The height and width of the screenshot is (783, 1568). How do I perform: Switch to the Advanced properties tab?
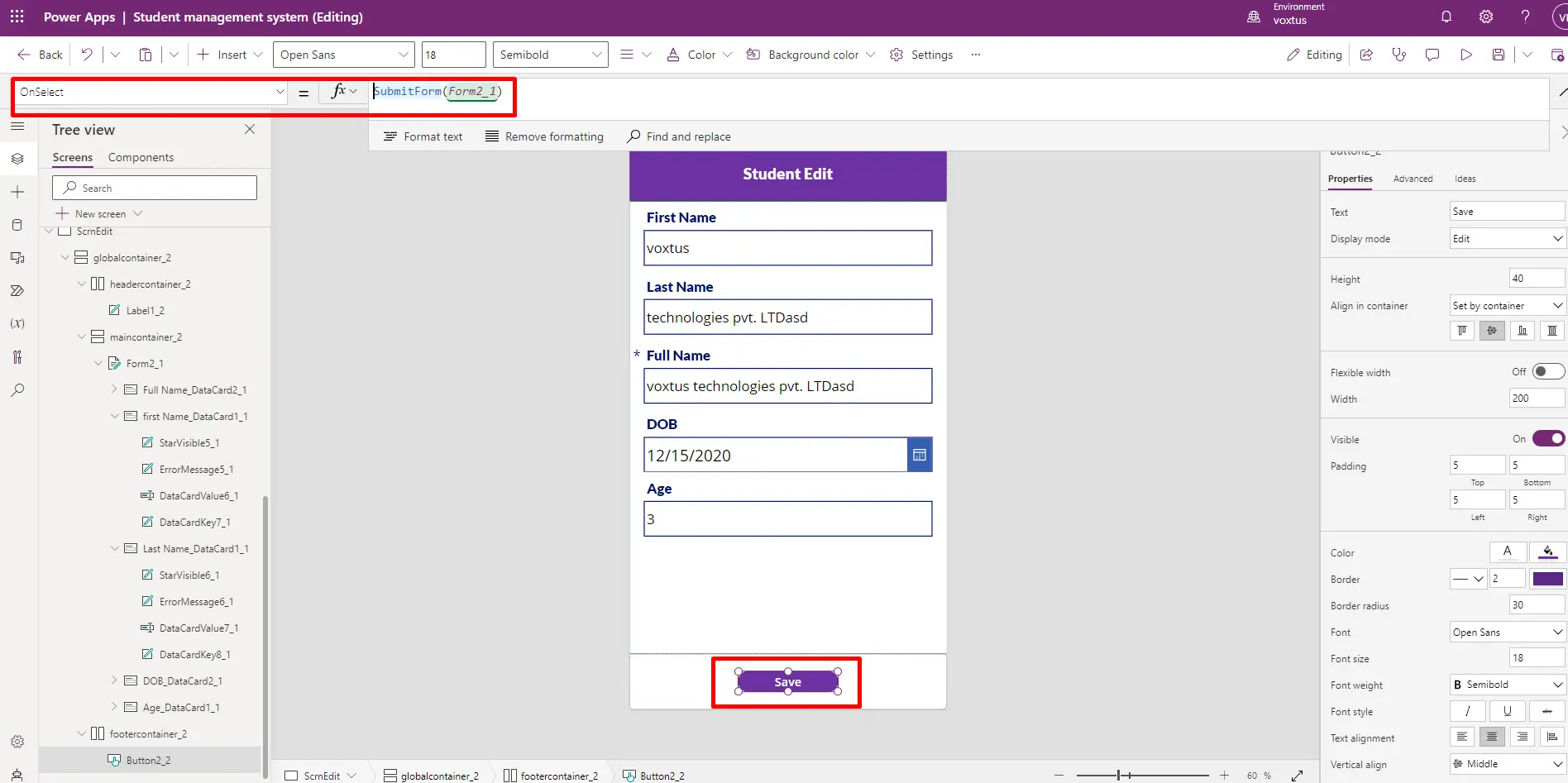pyautogui.click(x=1413, y=179)
